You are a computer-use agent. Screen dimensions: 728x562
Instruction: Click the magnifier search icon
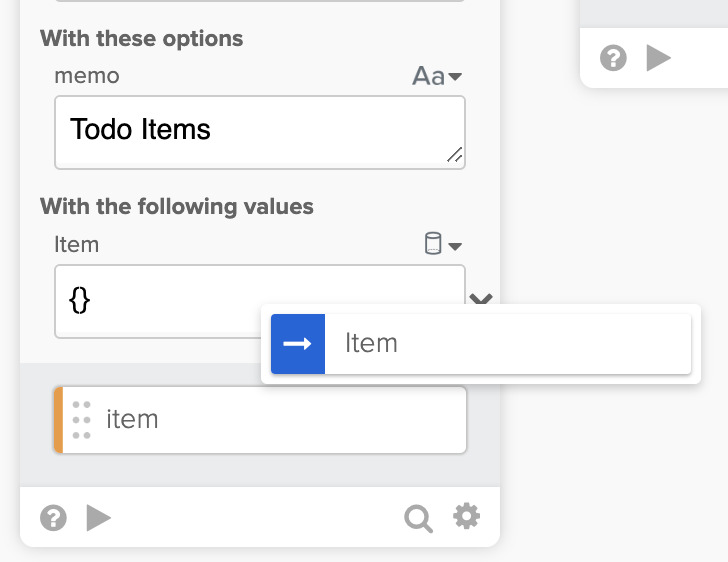[x=418, y=517]
